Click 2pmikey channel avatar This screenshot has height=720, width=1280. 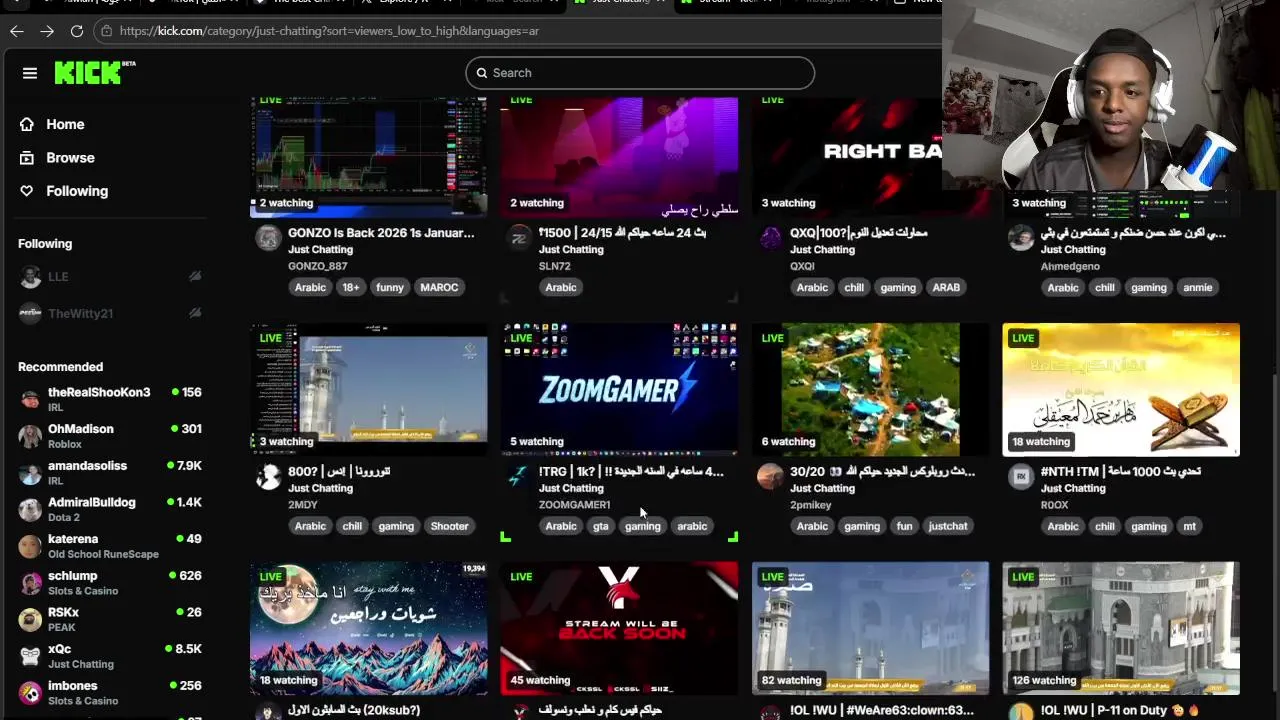coord(770,476)
